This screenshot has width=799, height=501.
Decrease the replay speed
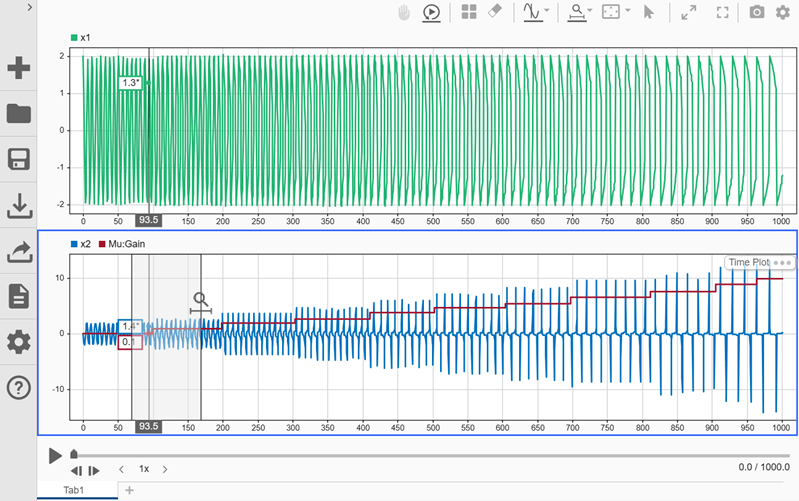coord(121,469)
